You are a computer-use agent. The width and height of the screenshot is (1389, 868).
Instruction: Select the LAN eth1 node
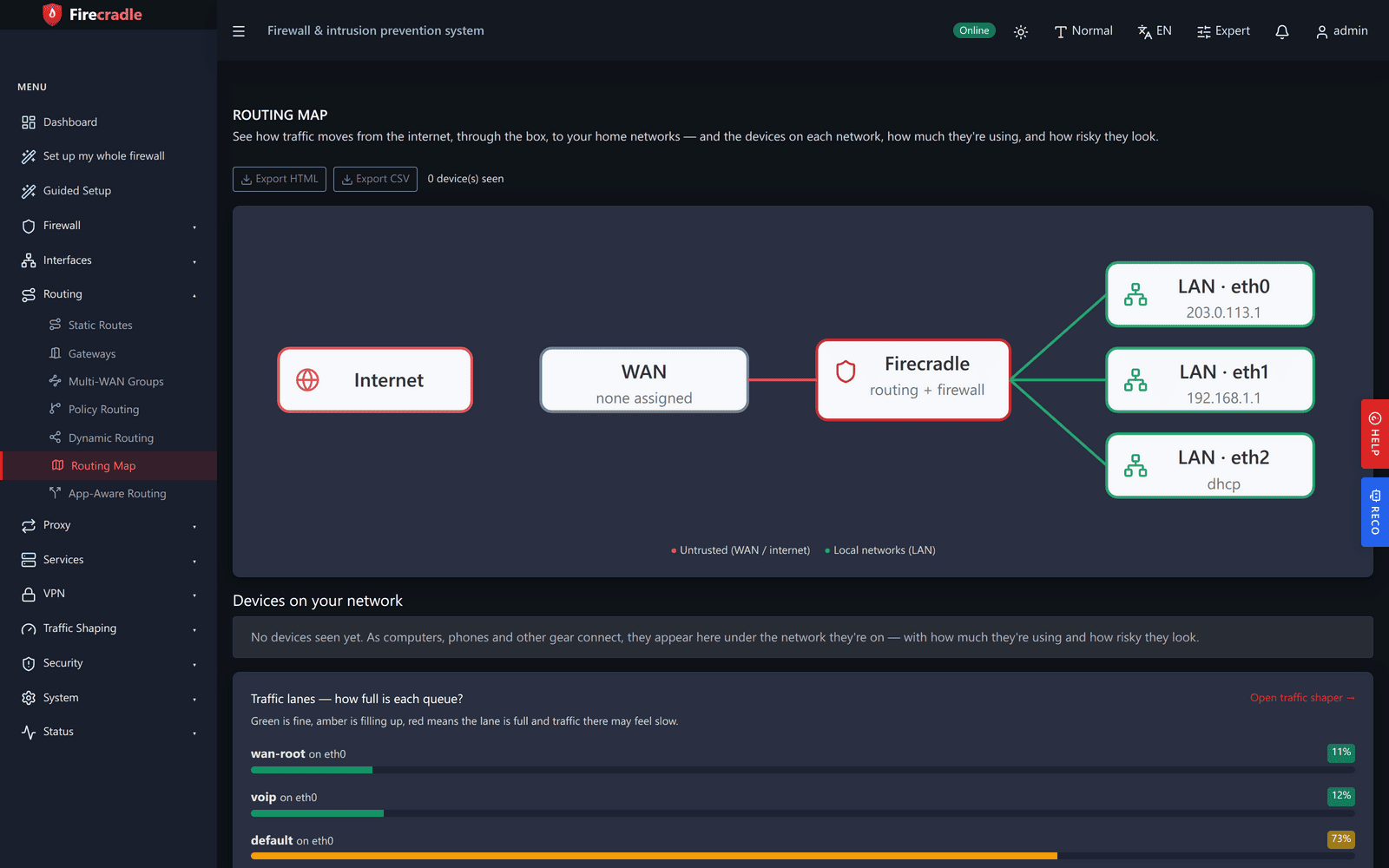coord(1210,380)
